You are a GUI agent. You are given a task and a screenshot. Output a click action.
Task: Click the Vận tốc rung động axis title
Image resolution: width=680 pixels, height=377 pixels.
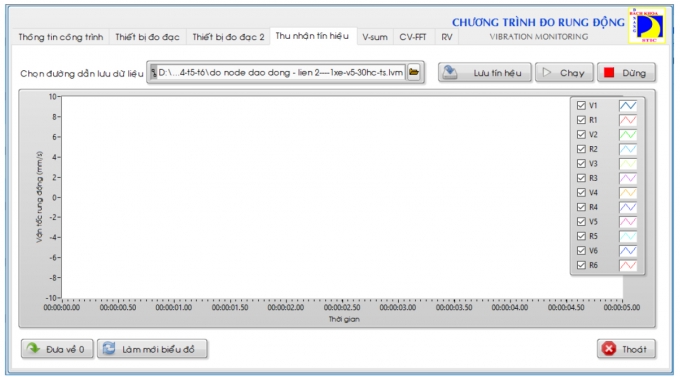pos(39,197)
